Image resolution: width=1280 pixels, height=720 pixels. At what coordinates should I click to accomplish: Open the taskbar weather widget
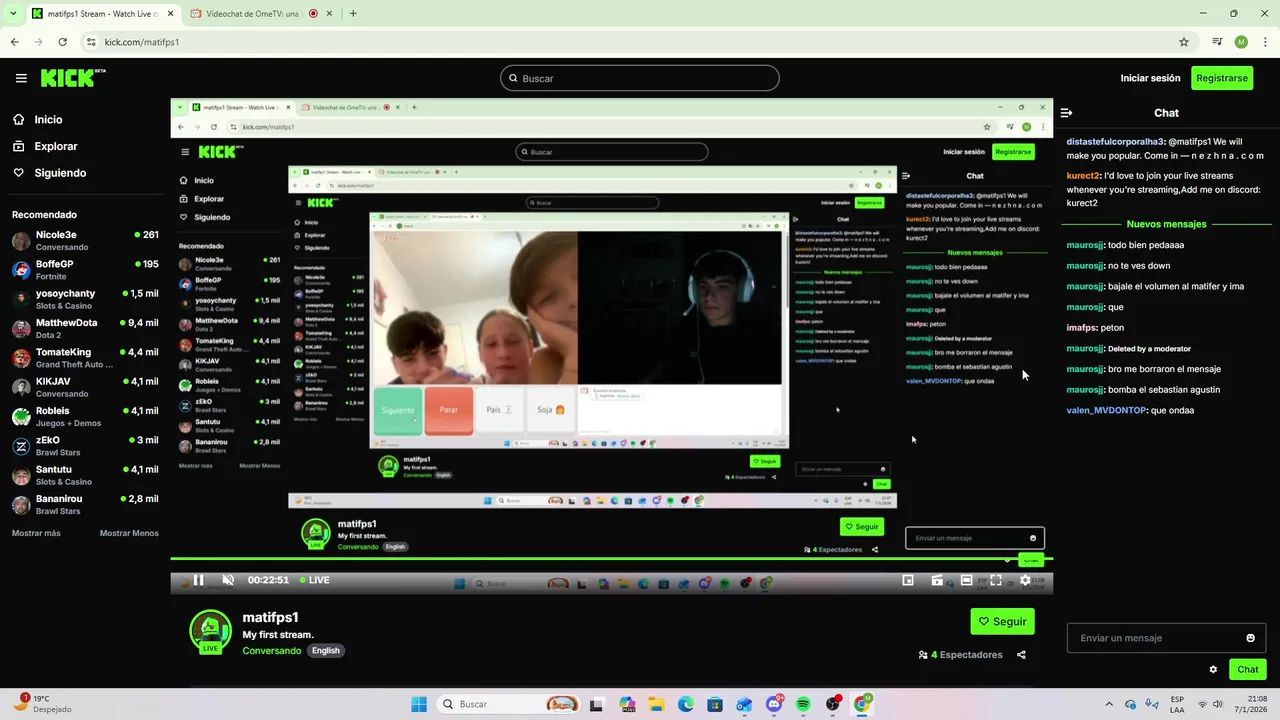42,704
